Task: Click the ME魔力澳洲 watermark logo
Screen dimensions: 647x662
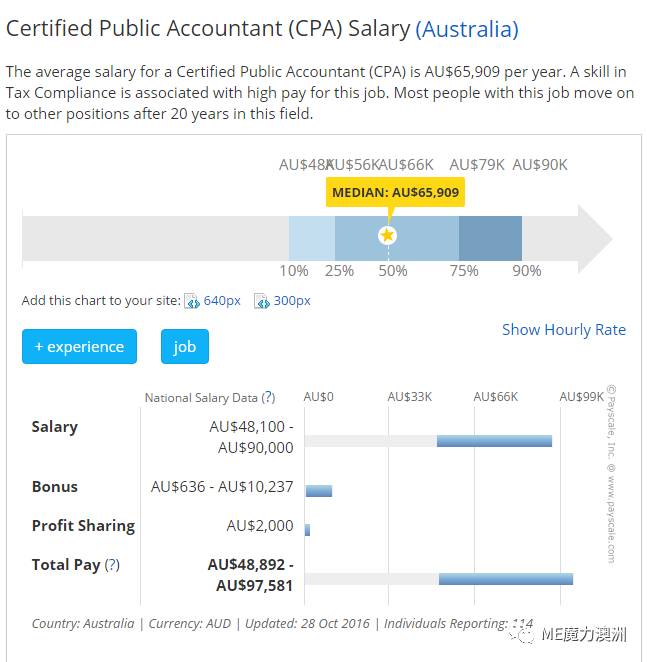Action: click(x=569, y=634)
